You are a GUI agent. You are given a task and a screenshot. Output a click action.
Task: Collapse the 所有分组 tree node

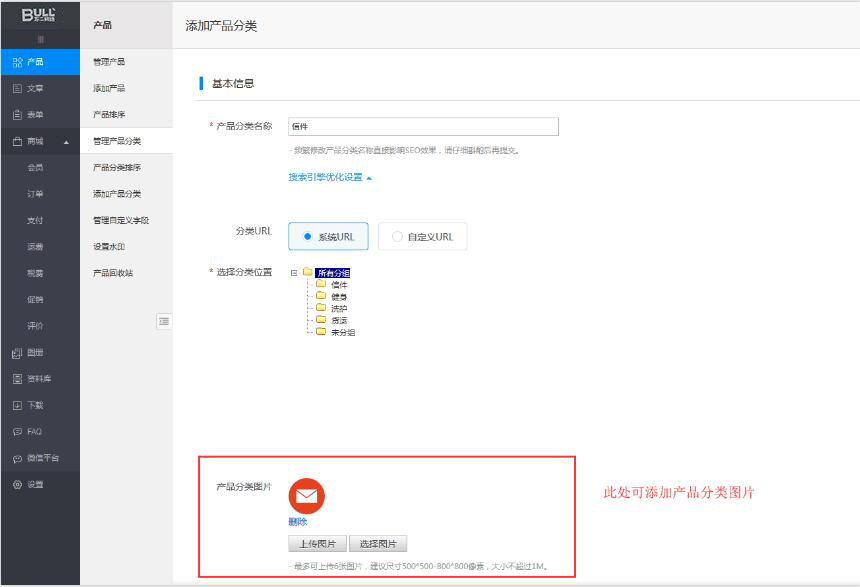294,273
